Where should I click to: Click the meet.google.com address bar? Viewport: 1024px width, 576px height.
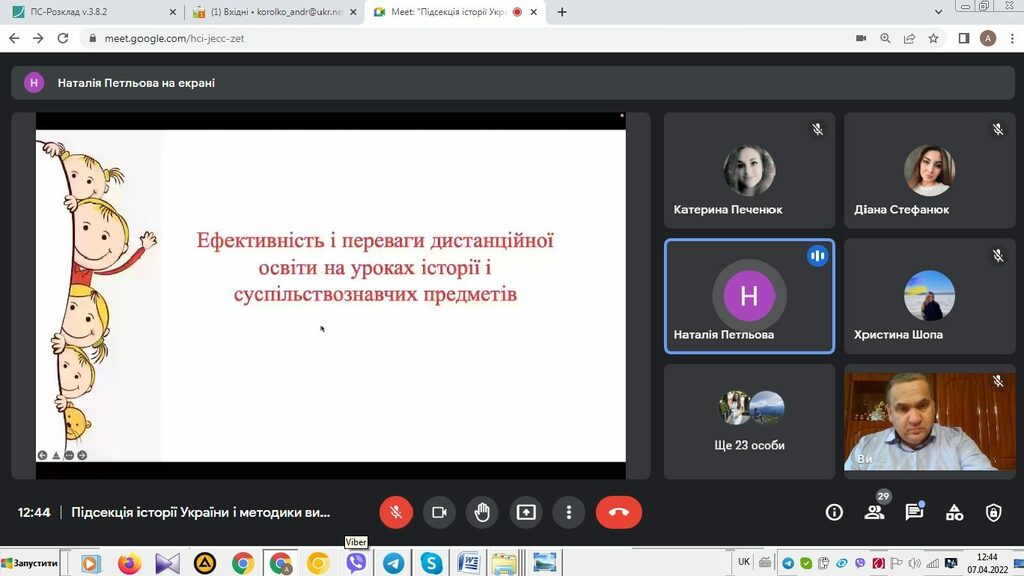(x=400, y=38)
